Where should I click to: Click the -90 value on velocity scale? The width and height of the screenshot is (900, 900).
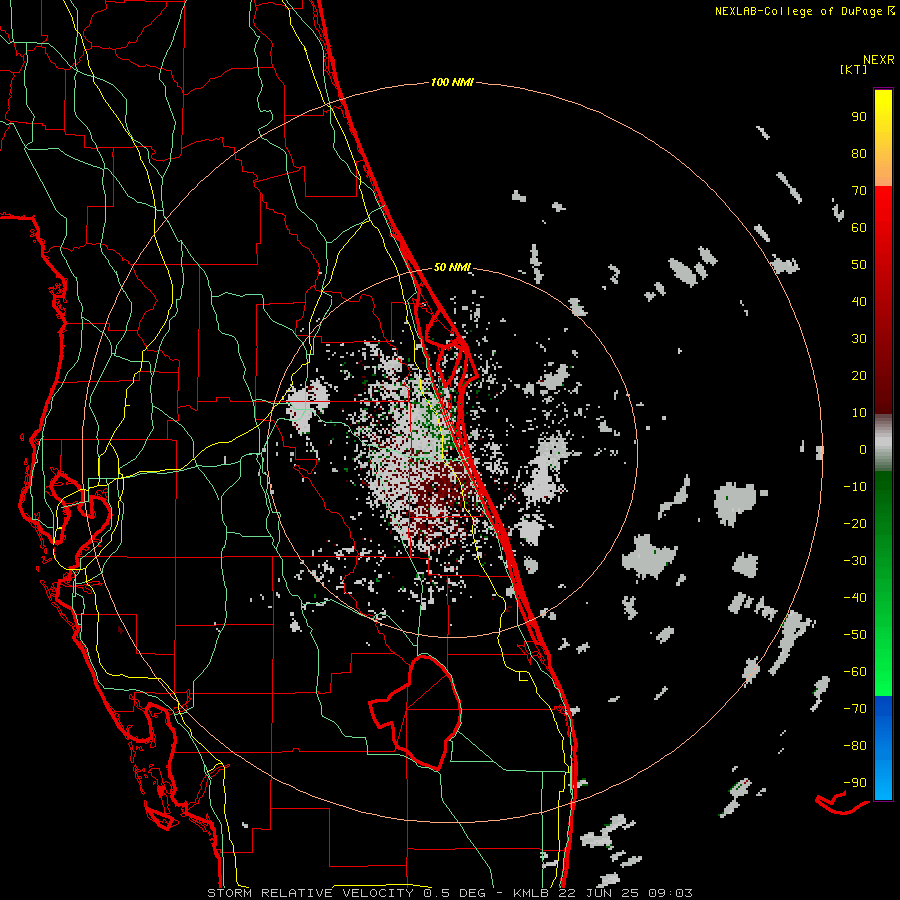tap(855, 783)
